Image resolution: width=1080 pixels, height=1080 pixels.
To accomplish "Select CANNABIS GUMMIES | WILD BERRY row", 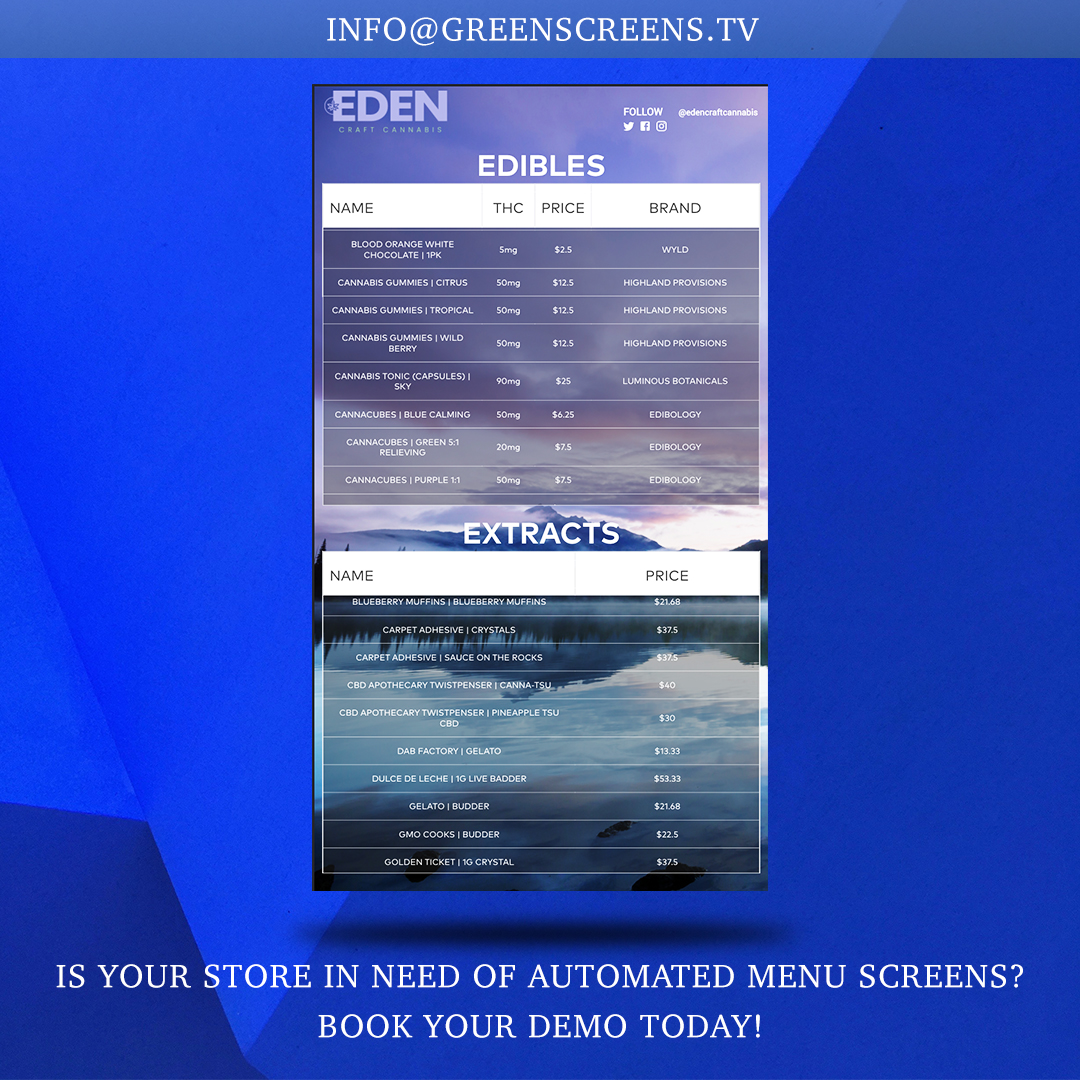I will pos(541,343).
